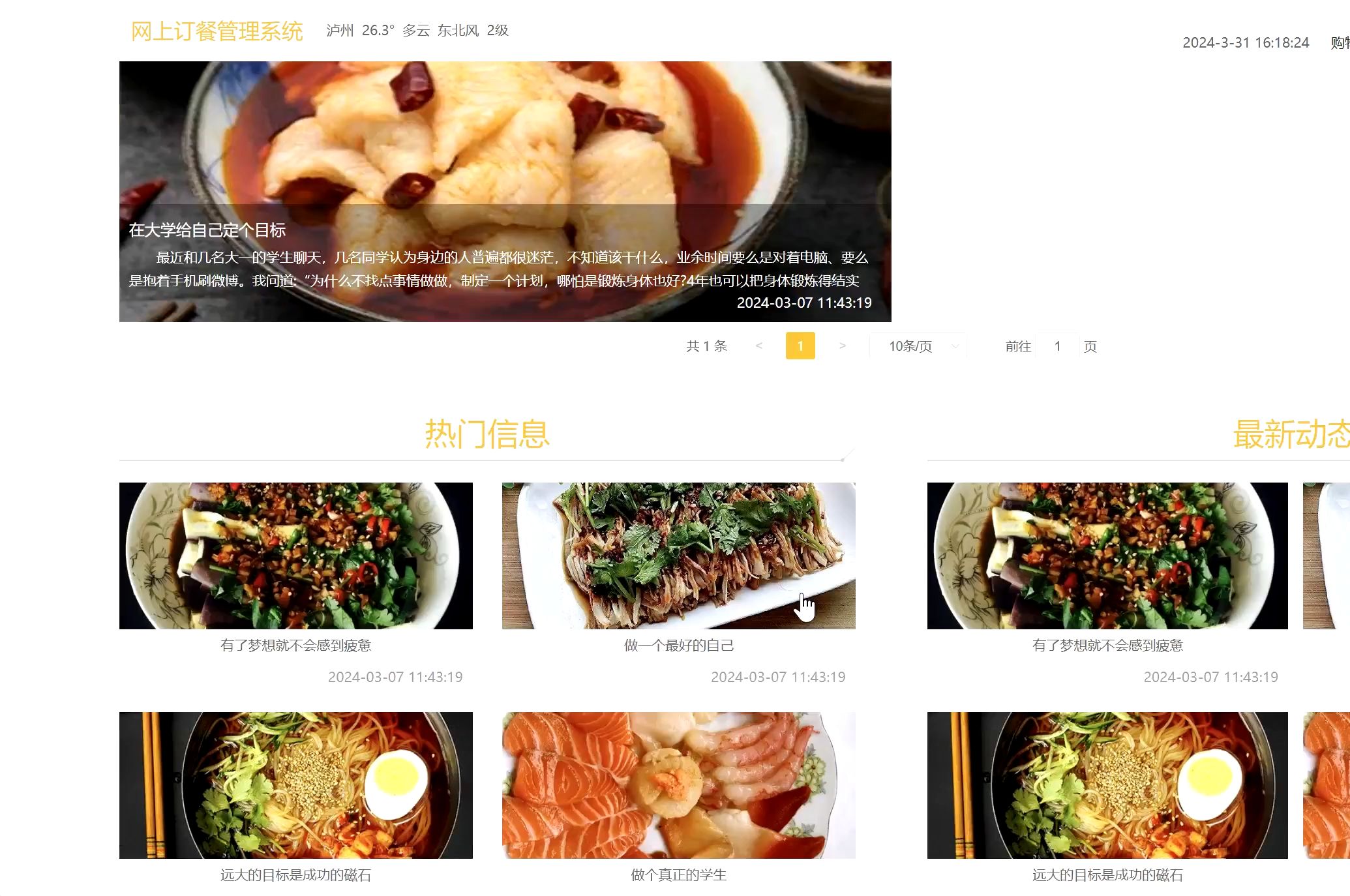Click page number 1 button

pyautogui.click(x=799, y=345)
